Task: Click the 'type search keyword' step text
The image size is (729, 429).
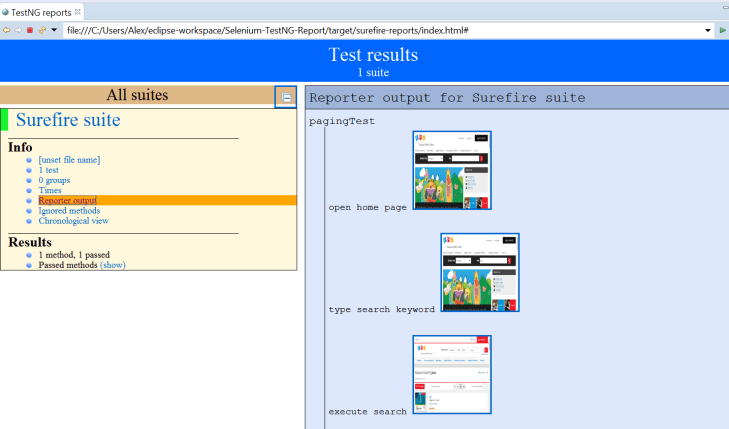Action: click(381, 310)
